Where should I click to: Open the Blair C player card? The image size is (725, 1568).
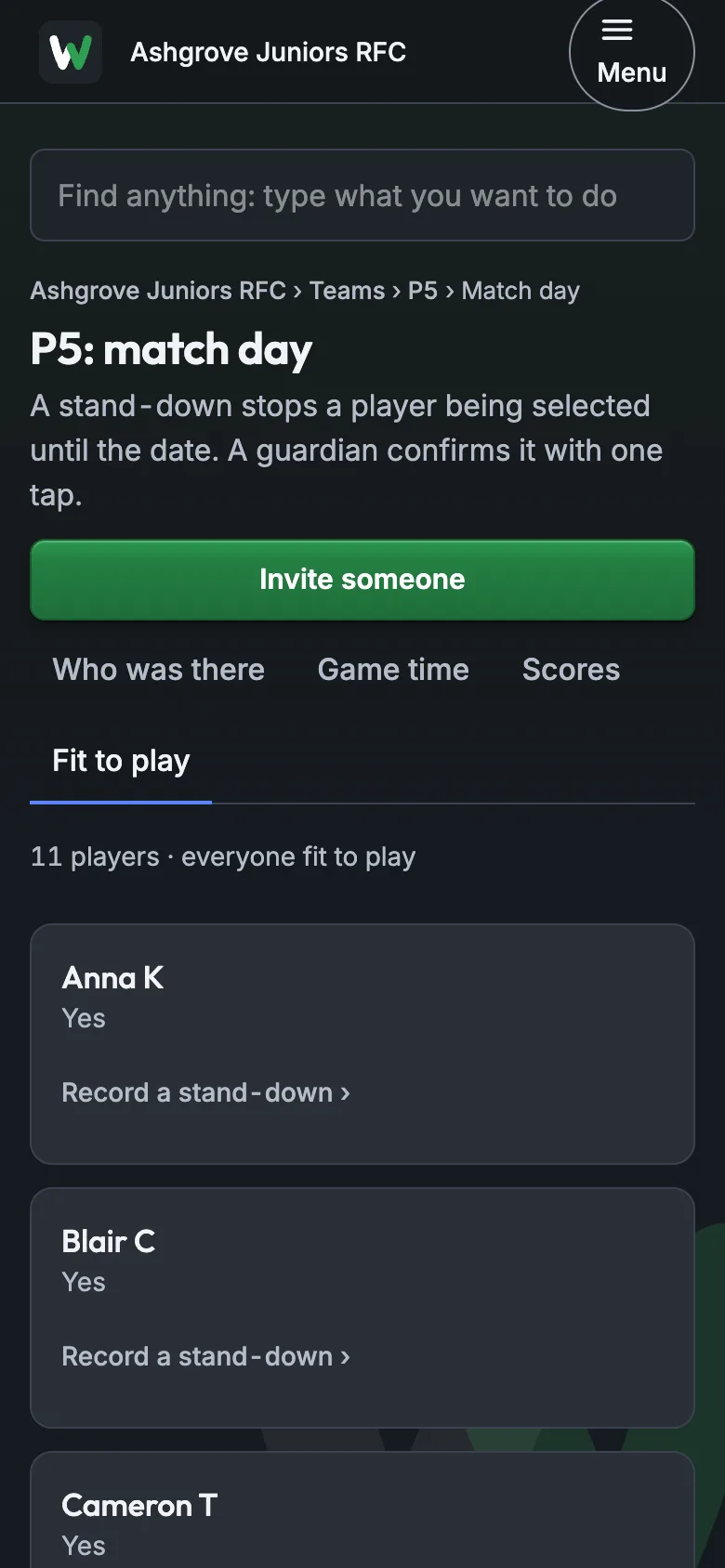click(362, 1308)
